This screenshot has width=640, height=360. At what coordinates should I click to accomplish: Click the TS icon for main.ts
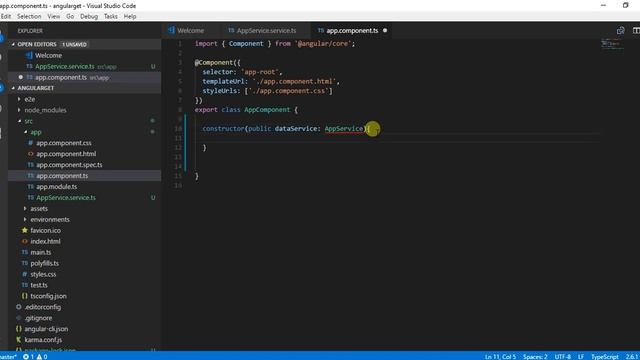24,252
